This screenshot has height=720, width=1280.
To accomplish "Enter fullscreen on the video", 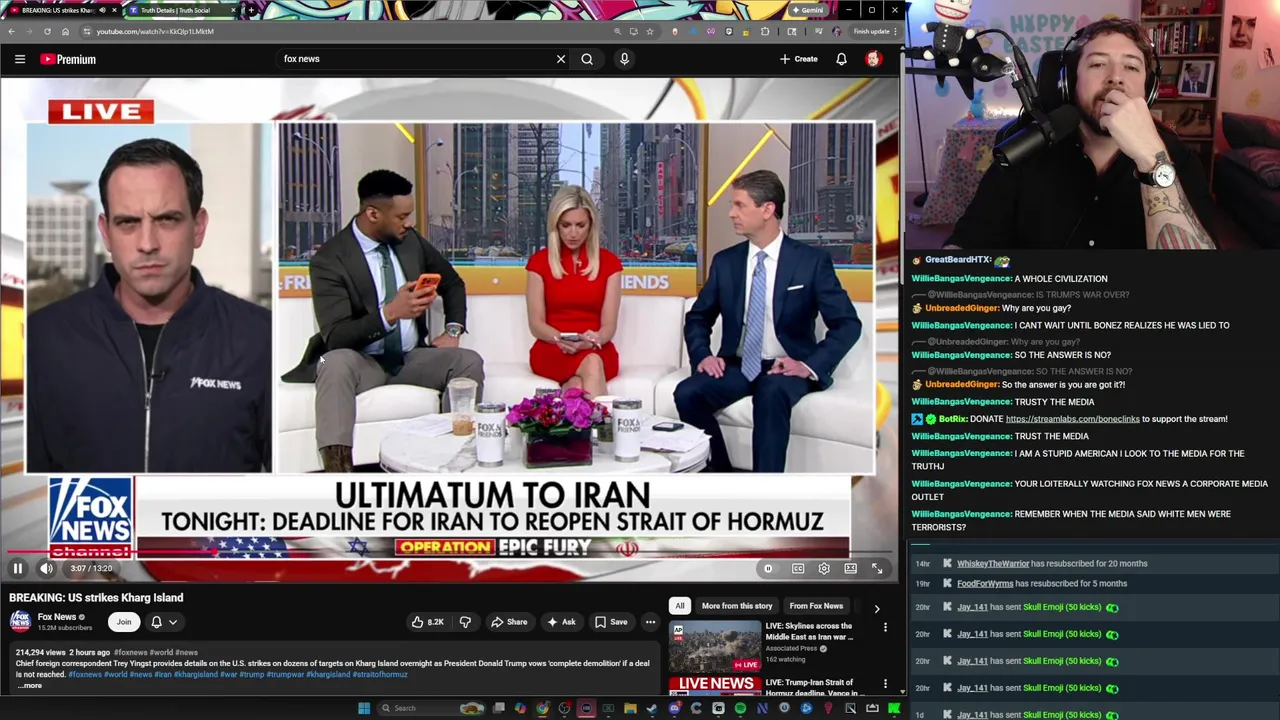I will 877,568.
